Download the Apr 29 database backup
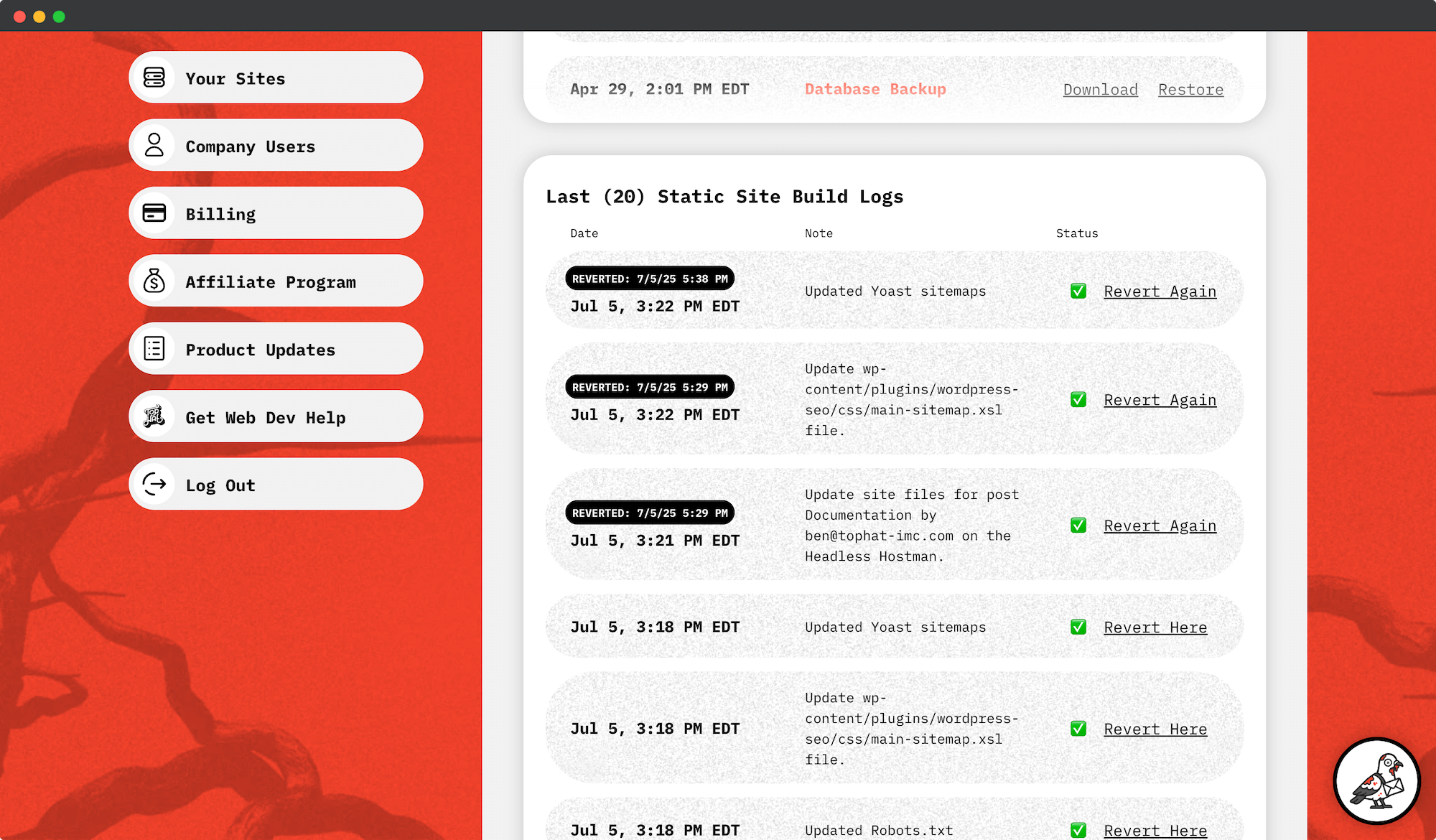Screen dimensions: 1436x840 (1100, 90)
